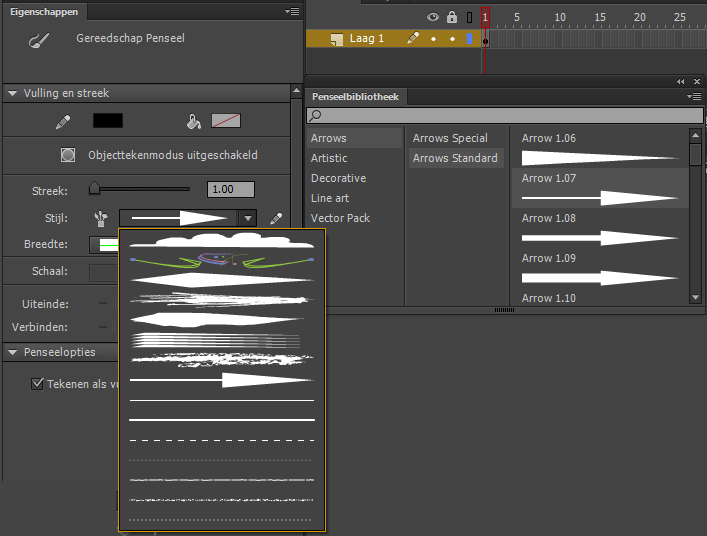This screenshot has height=536, width=707.
Task: Select the Line art category
Action: [354, 198]
